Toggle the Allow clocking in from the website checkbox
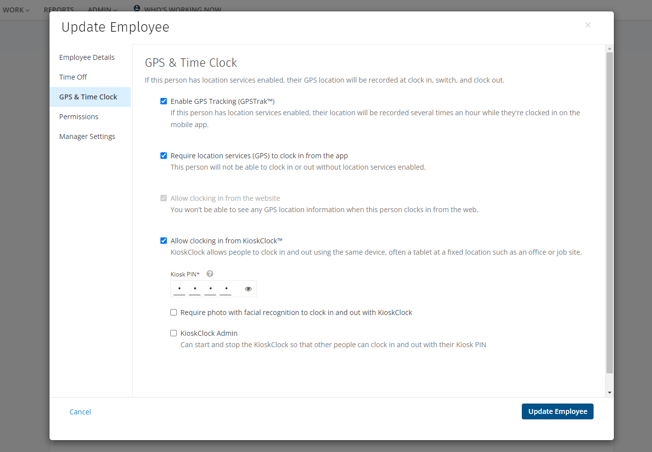This screenshot has width=652, height=452. click(163, 198)
